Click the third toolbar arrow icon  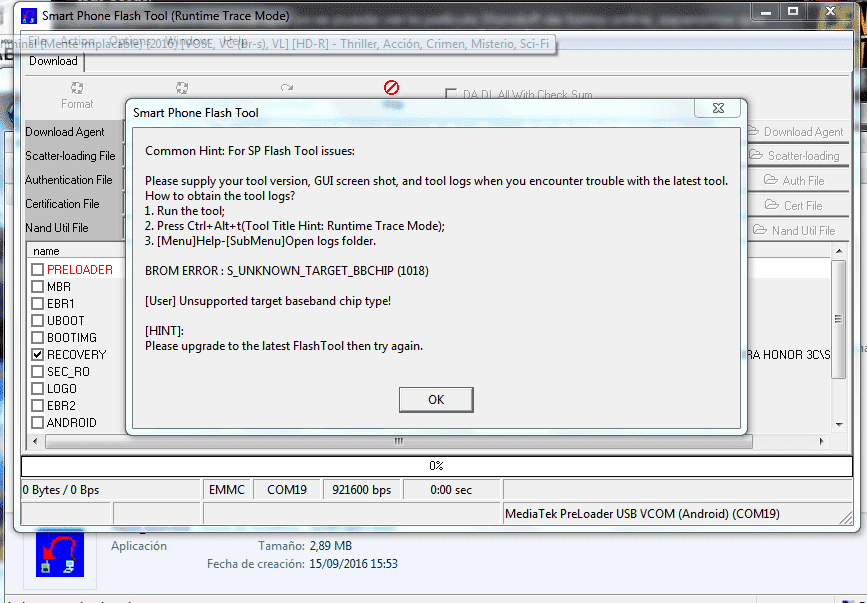point(286,88)
